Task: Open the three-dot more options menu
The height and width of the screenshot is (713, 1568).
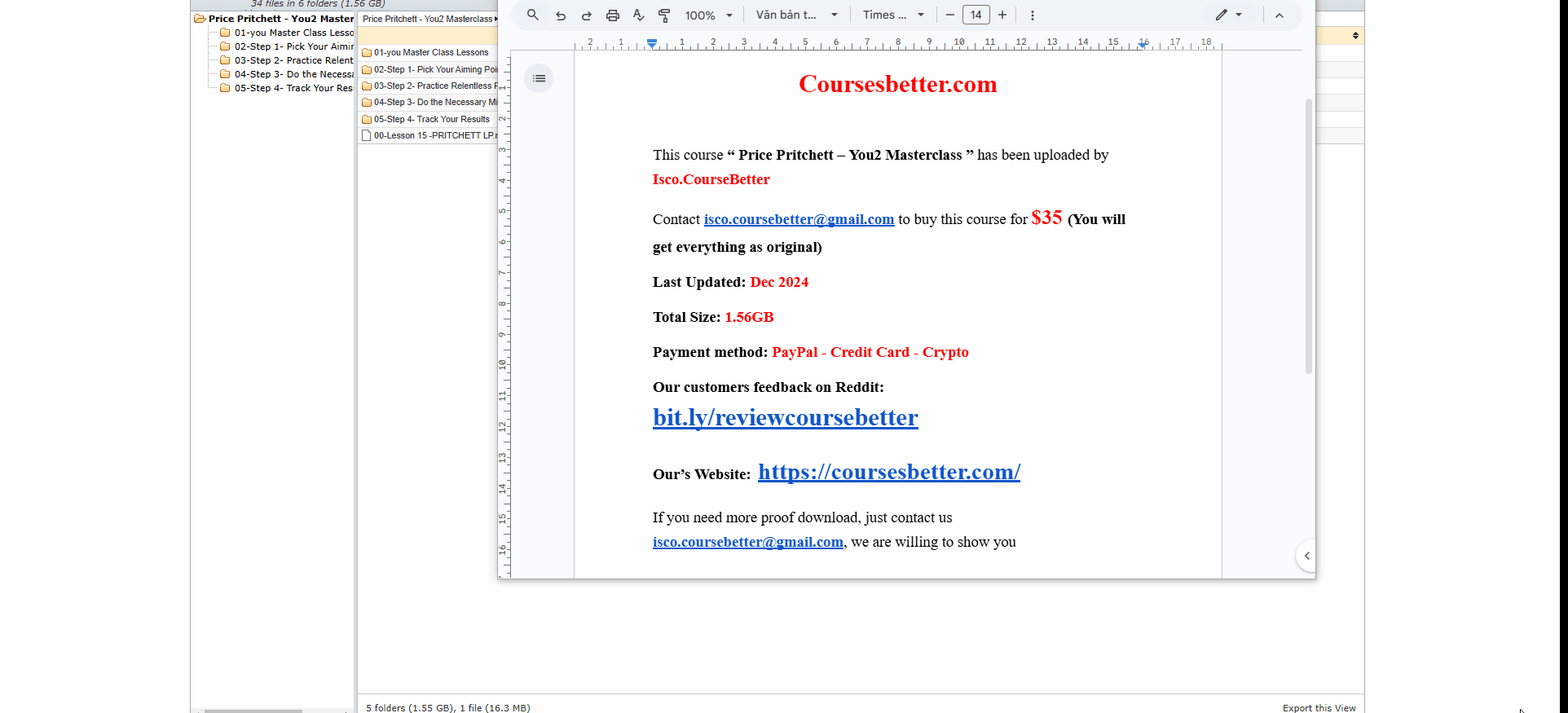Action: coord(1033,15)
